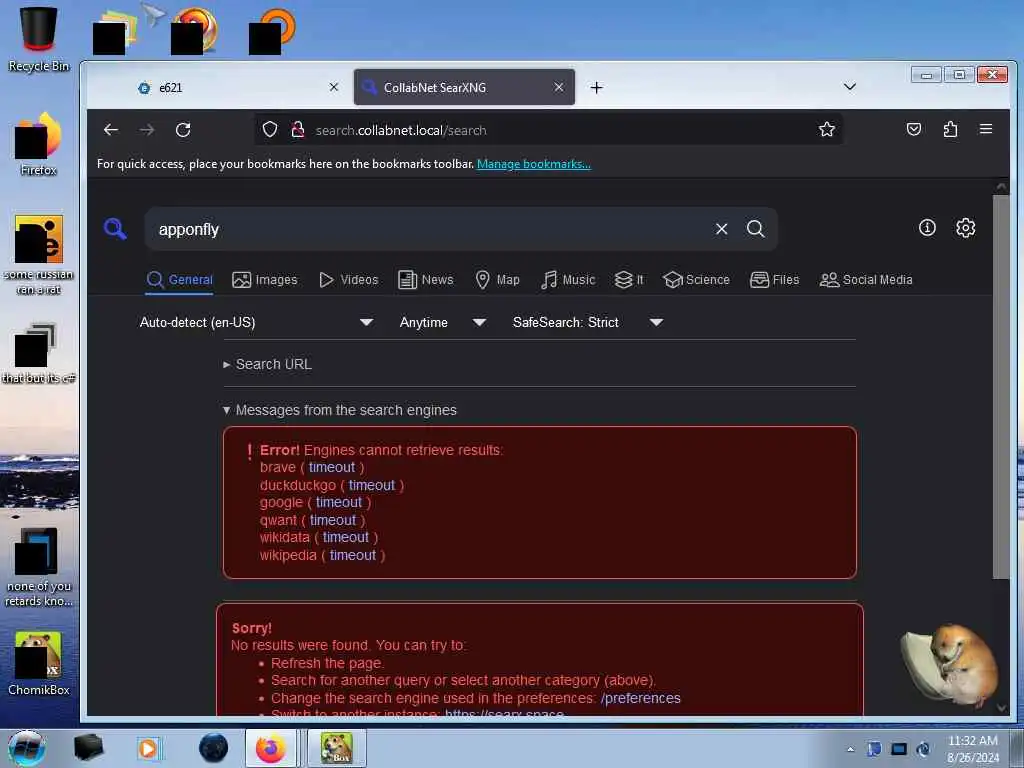Open the shield tracking protection icon

[270, 129]
